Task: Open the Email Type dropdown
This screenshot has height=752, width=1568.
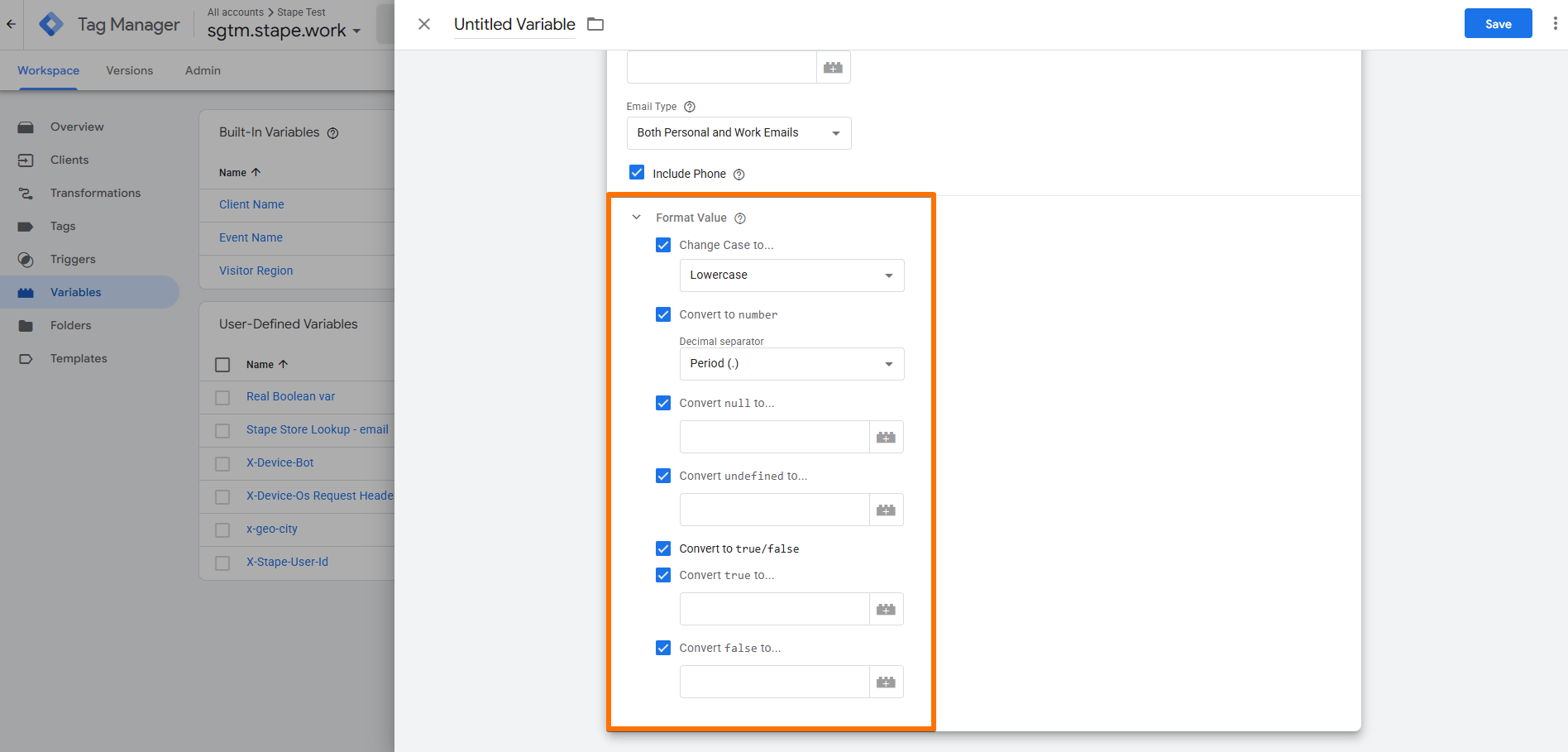Action: (739, 133)
